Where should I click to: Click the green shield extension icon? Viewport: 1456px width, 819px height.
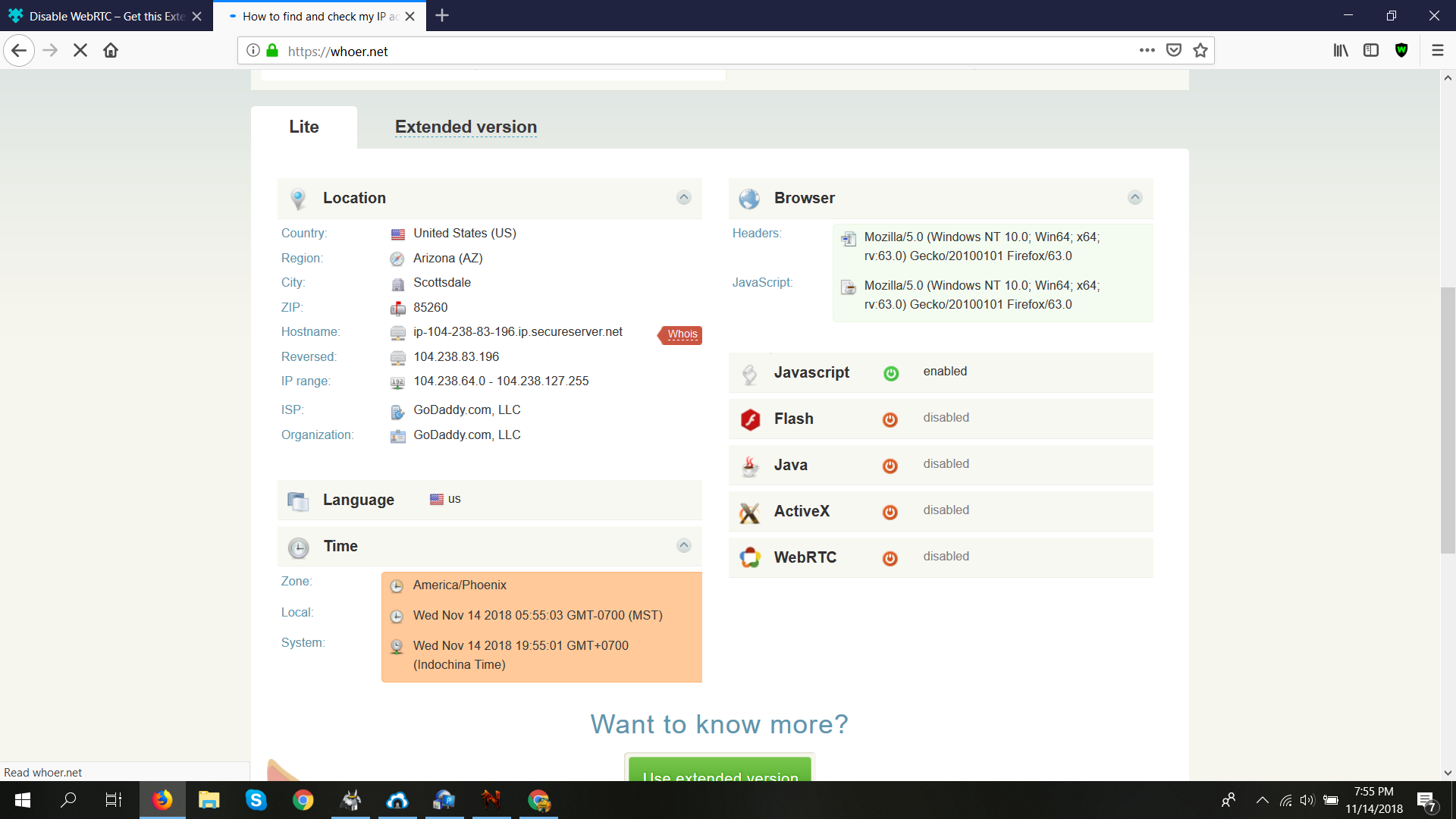coord(1401,51)
